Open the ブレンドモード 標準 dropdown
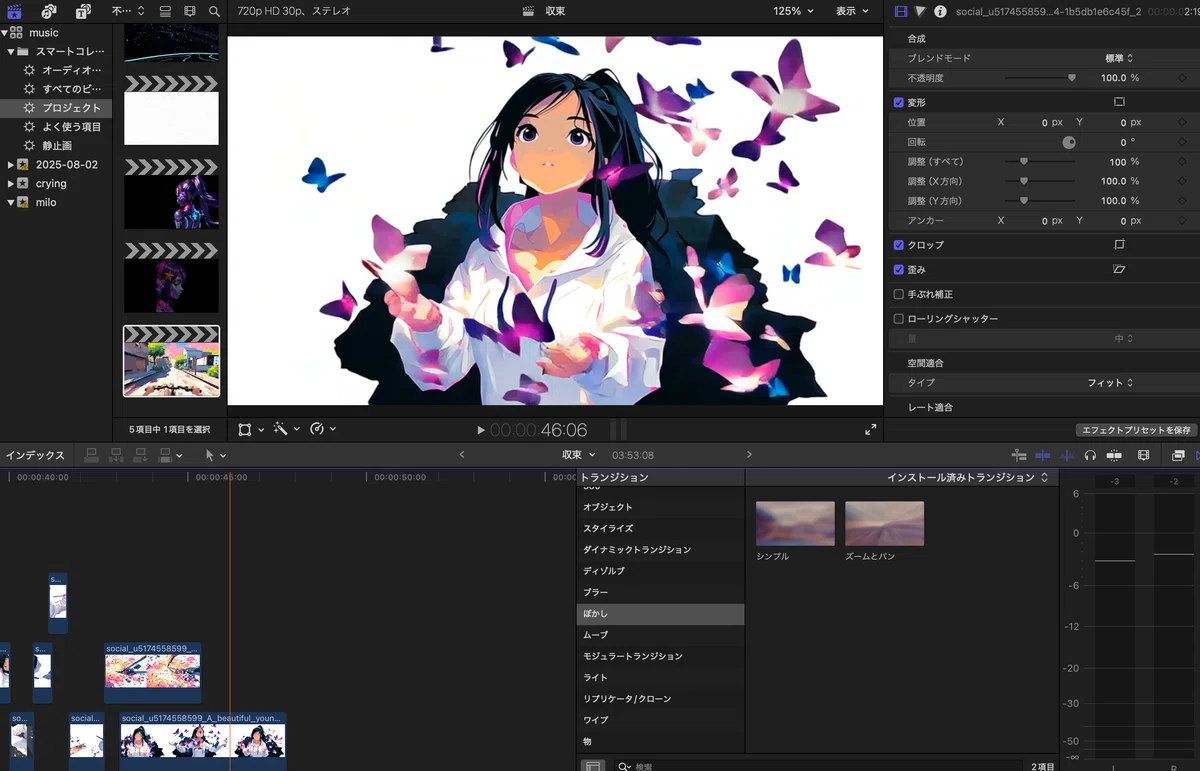Image resolution: width=1200 pixels, height=771 pixels. pyautogui.click(x=1119, y=58)
